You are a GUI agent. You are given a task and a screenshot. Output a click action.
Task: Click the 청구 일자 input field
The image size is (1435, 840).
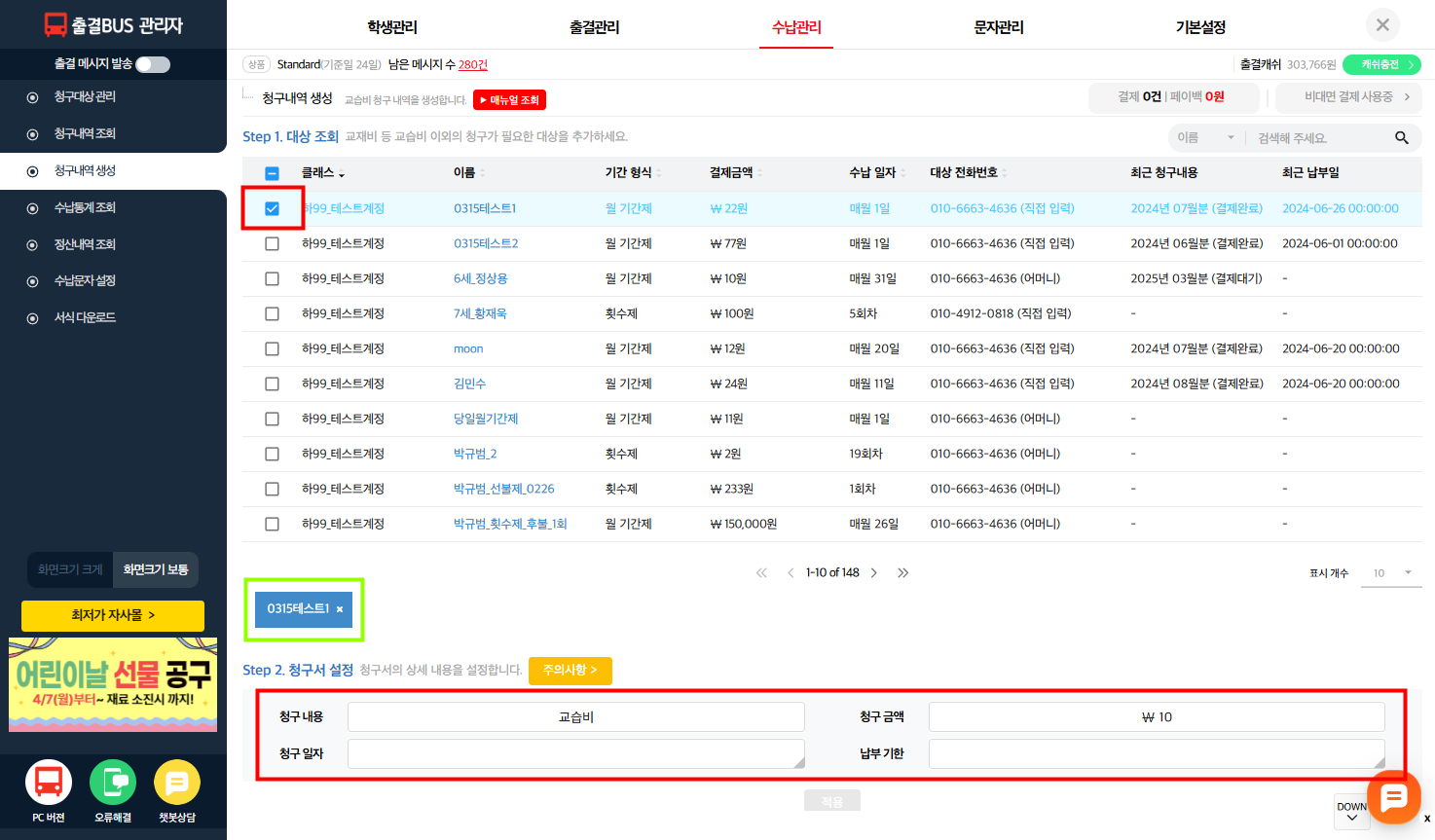point(575,753)
